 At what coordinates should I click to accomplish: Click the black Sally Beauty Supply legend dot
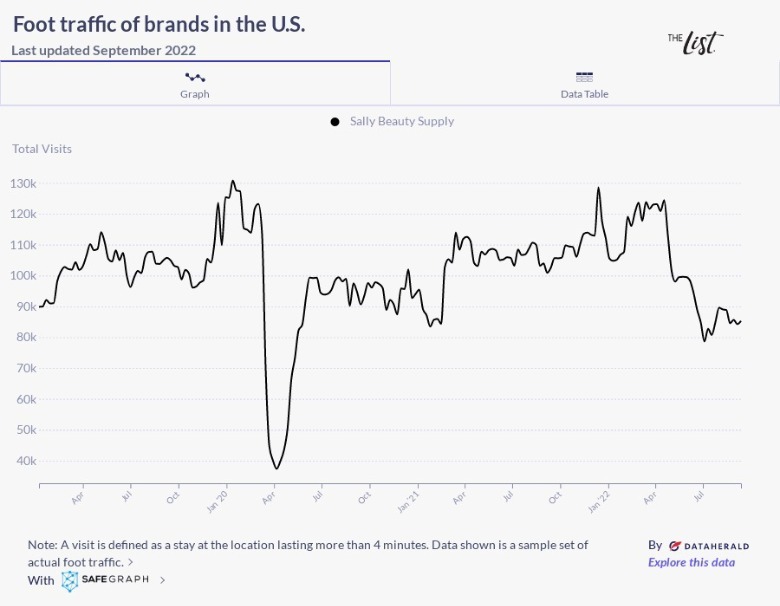335,122
